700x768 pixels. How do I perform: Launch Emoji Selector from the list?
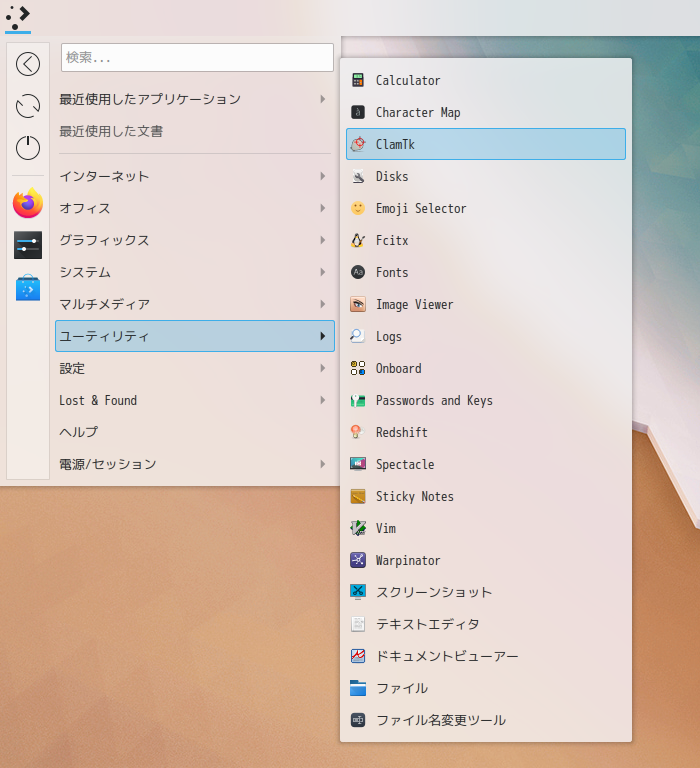pos(486,208)
